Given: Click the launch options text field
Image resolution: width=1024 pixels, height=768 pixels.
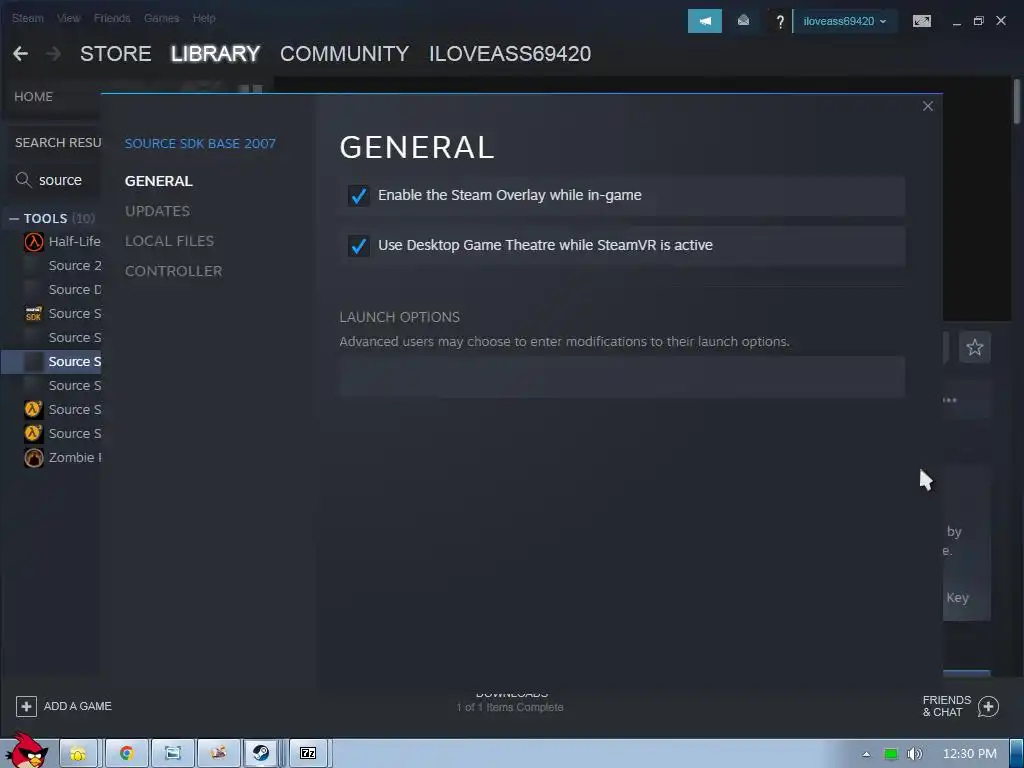Looking at the screenshot, I should coord(622,377).
